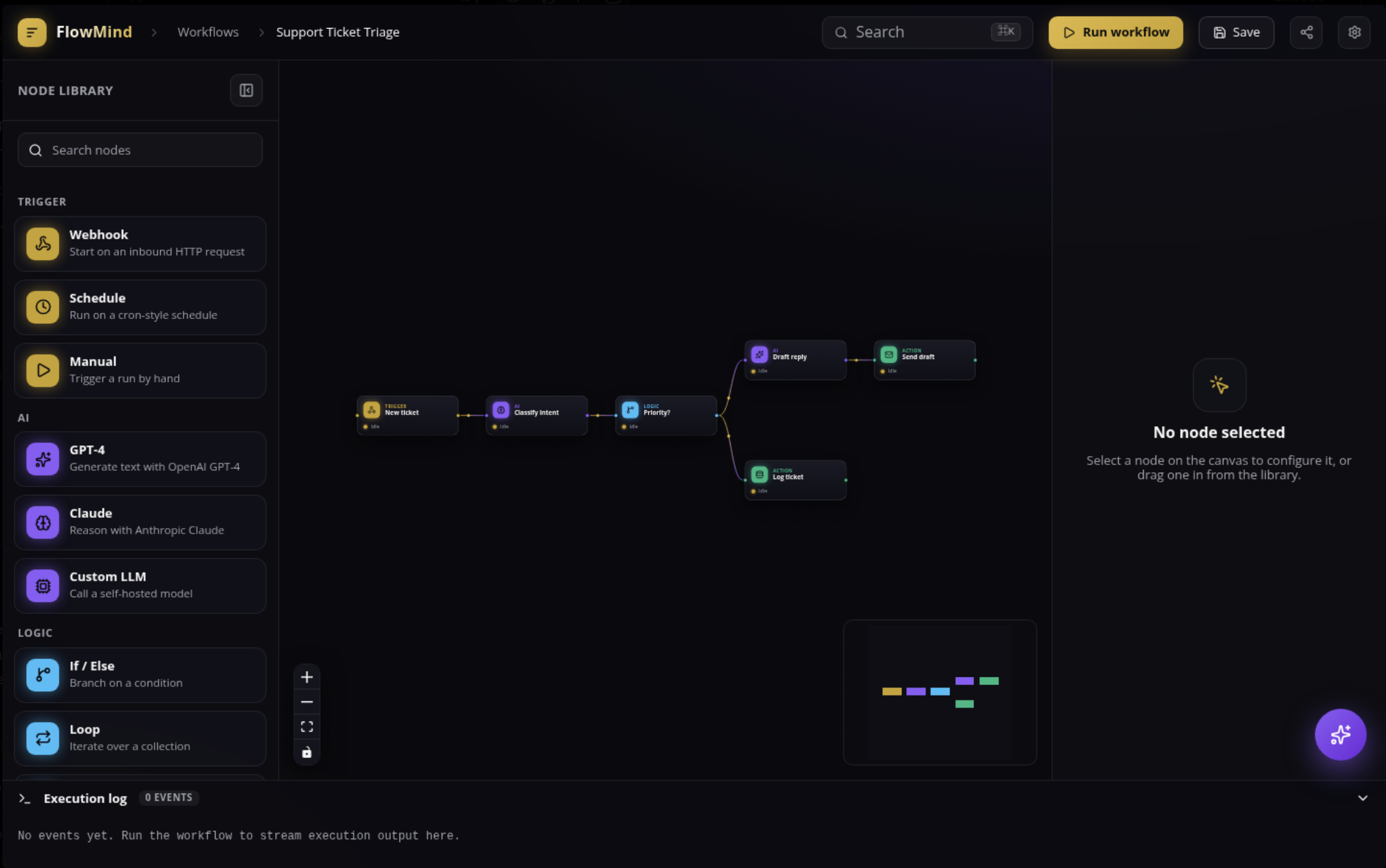
Task: Collapse the Execution log chevron
Action: click(x=1362, y=798)
